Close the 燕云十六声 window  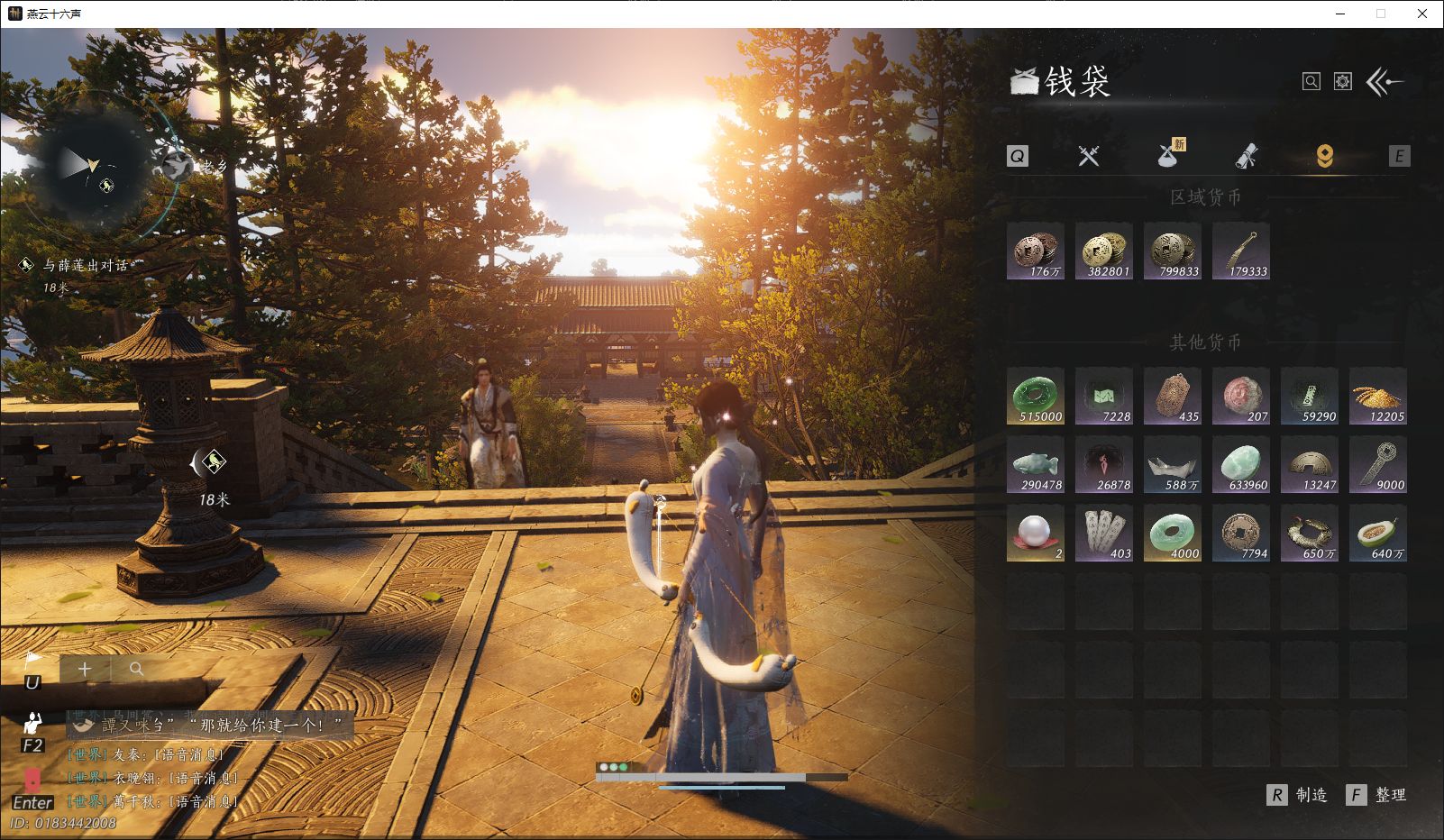1422,14
